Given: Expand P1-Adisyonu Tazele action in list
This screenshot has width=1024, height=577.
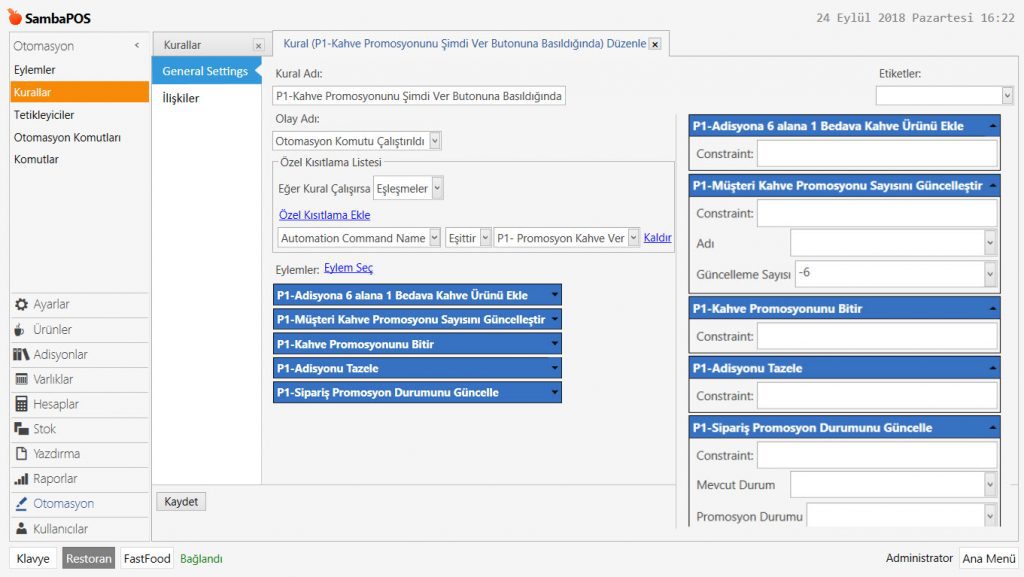Looking at the screenshot, I should pos(554,369).
